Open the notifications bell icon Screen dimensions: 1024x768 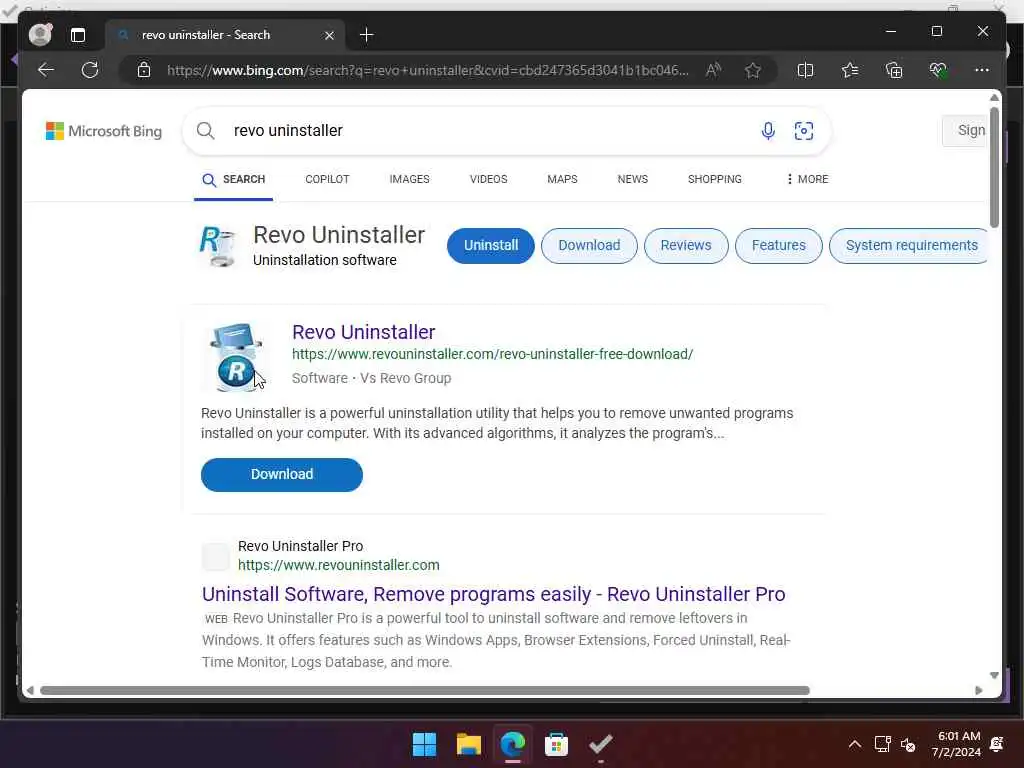pyautogui.click(x=997, y=744)
